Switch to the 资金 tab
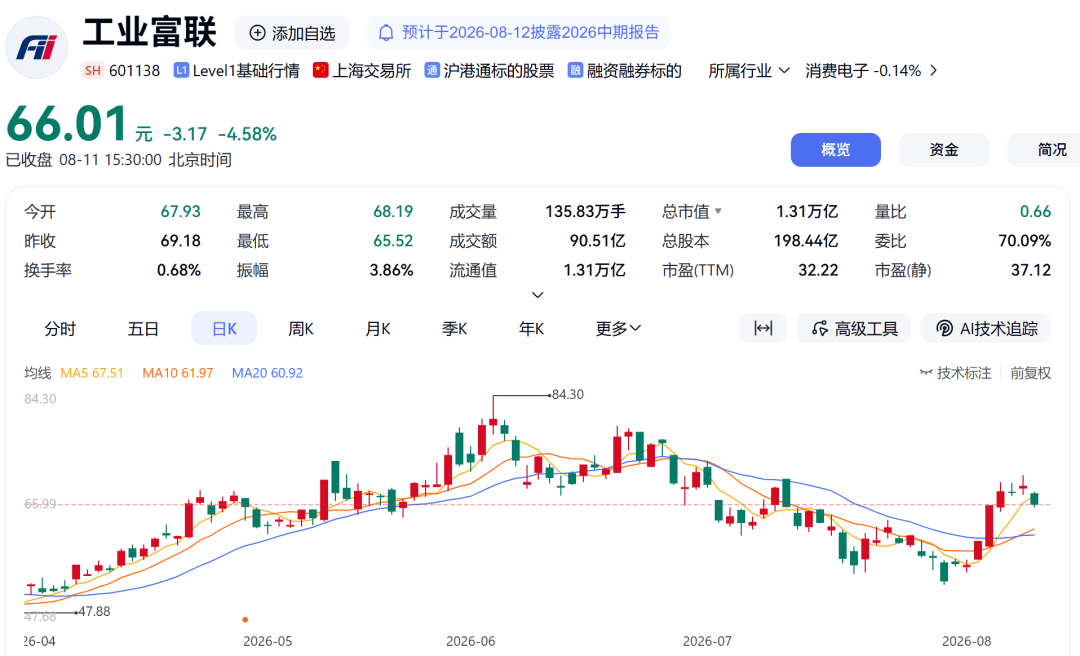 pyautogui.click(x=944, y=150)
